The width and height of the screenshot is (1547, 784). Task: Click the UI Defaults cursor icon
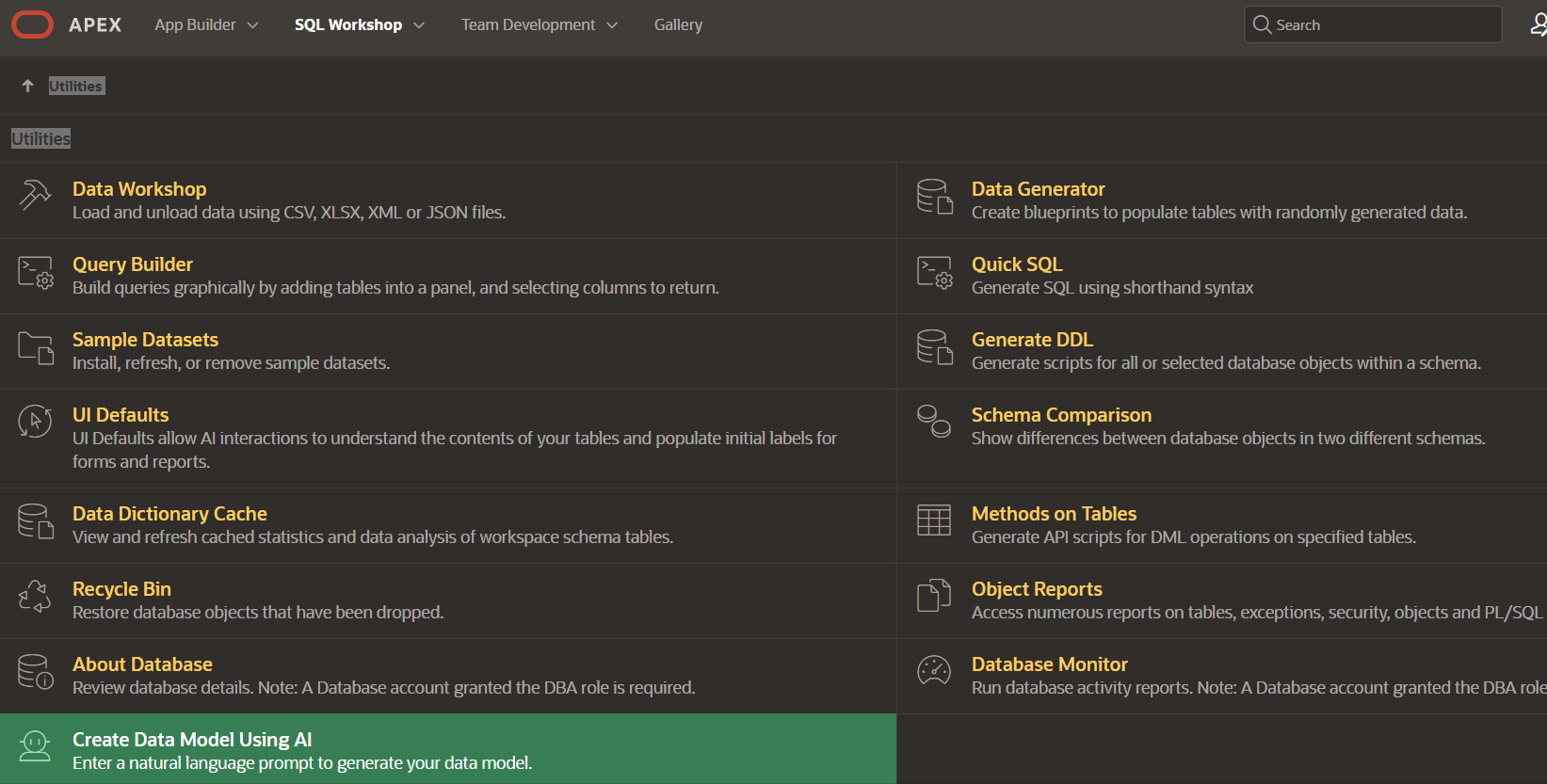pos(35,421)
